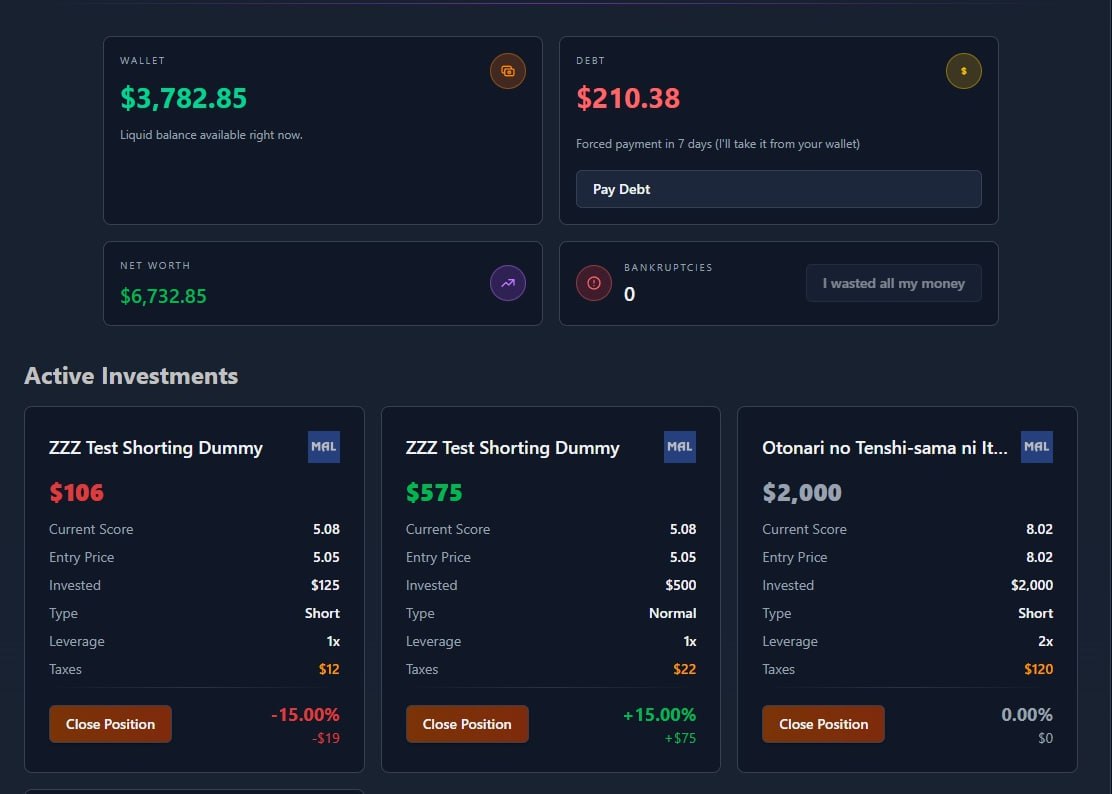Click the -$19 loss amount

[x=326, y=738]
